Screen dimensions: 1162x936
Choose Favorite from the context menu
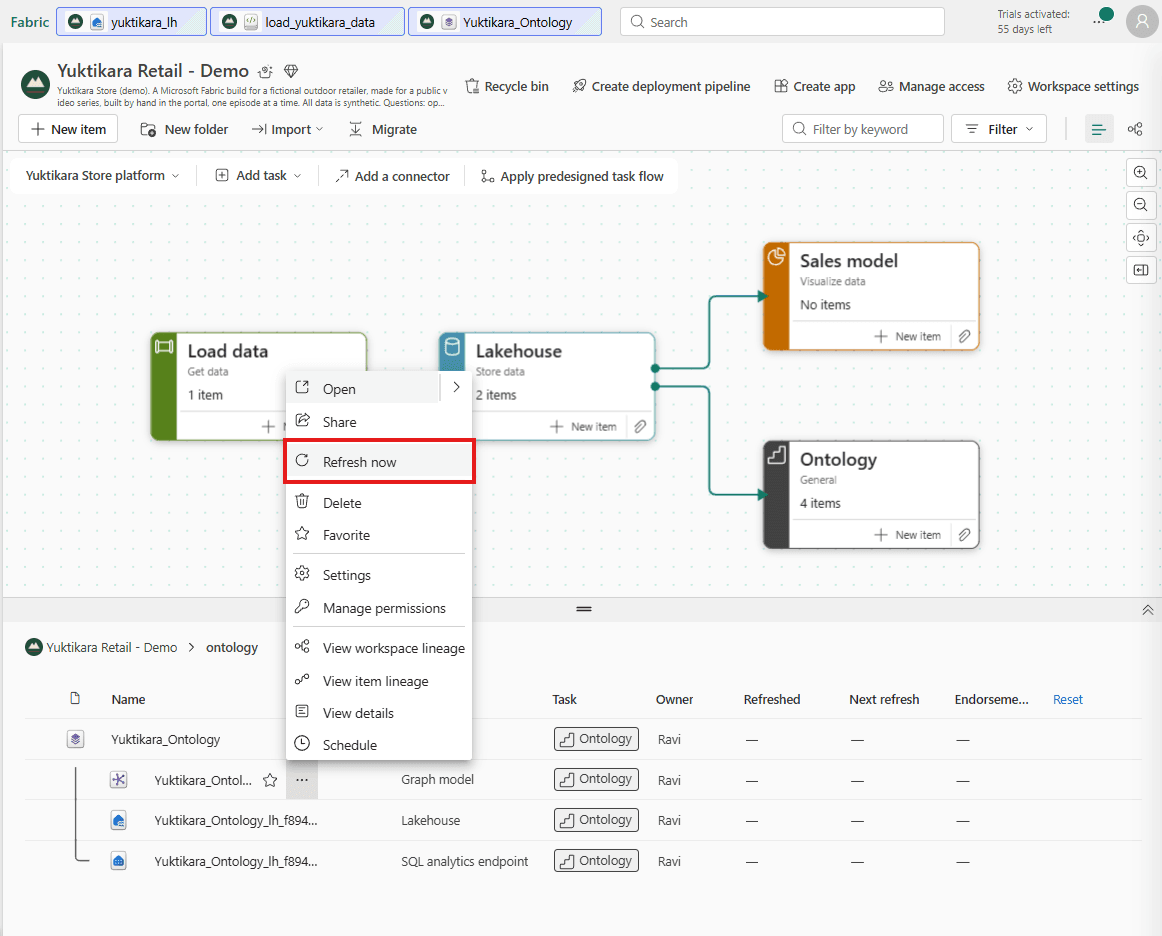tap(379, 535)
